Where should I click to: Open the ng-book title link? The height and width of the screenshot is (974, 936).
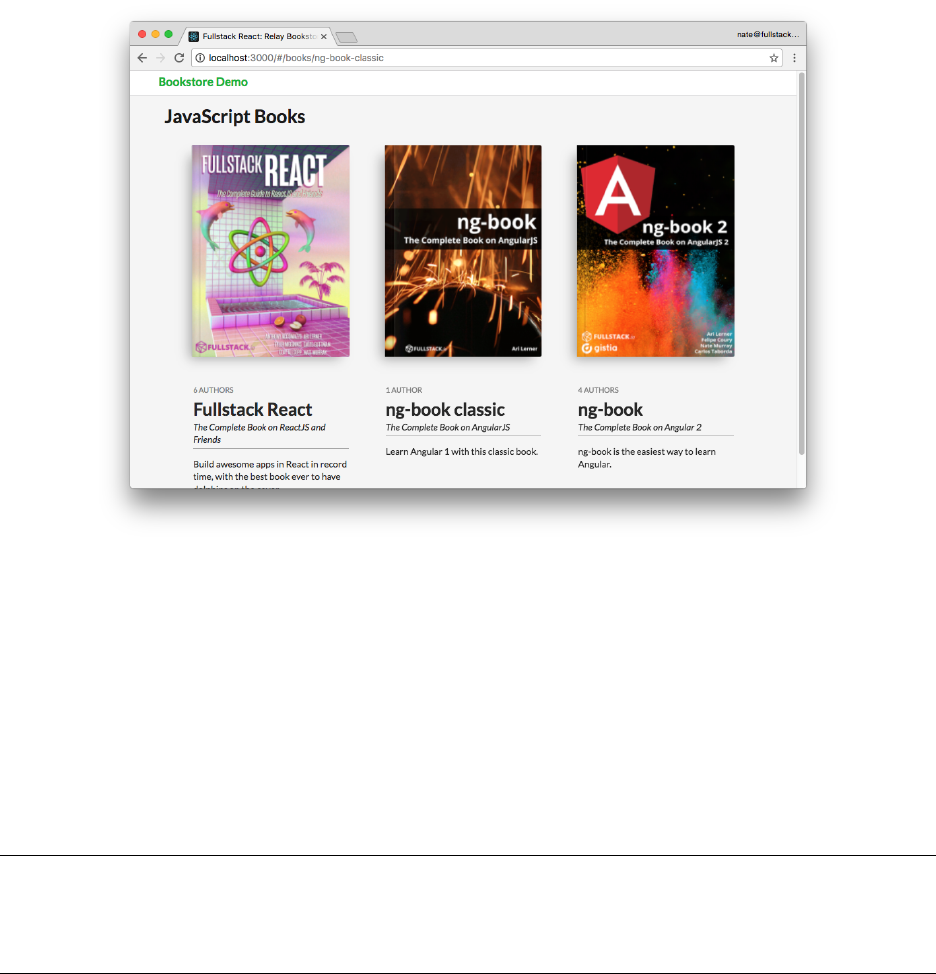610,410
